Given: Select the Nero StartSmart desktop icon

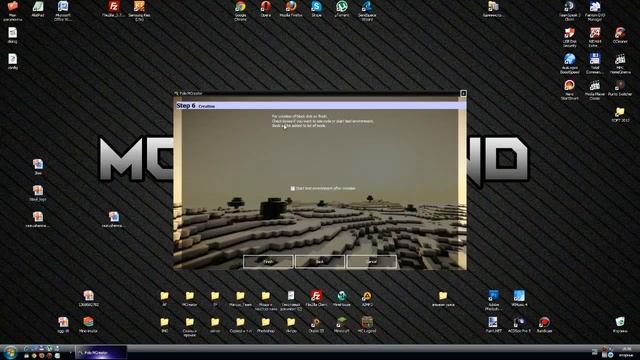Looking at the screenshot, I should point(569,89).
